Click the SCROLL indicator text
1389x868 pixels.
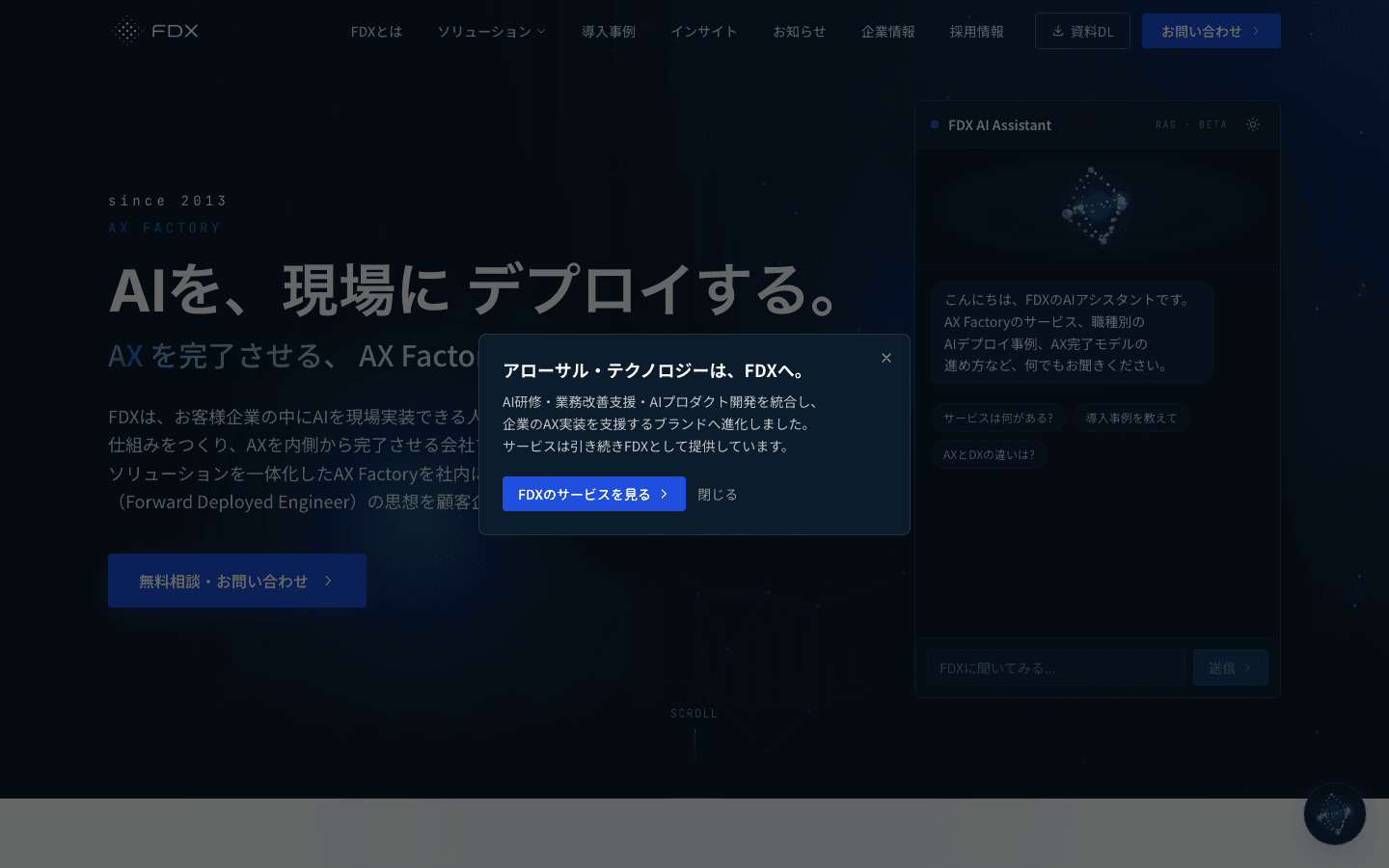click(694, 714)
